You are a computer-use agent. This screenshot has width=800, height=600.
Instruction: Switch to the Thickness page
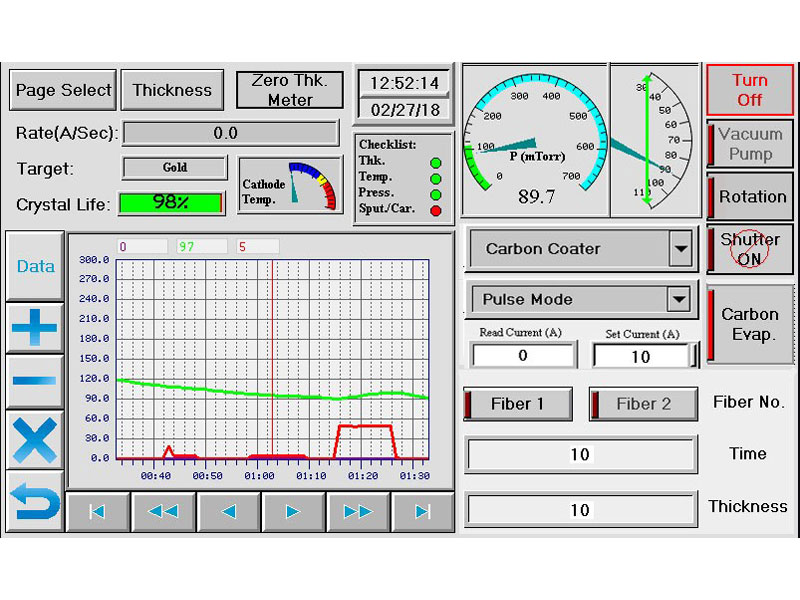pyautogui.click(x=172, y=90)
